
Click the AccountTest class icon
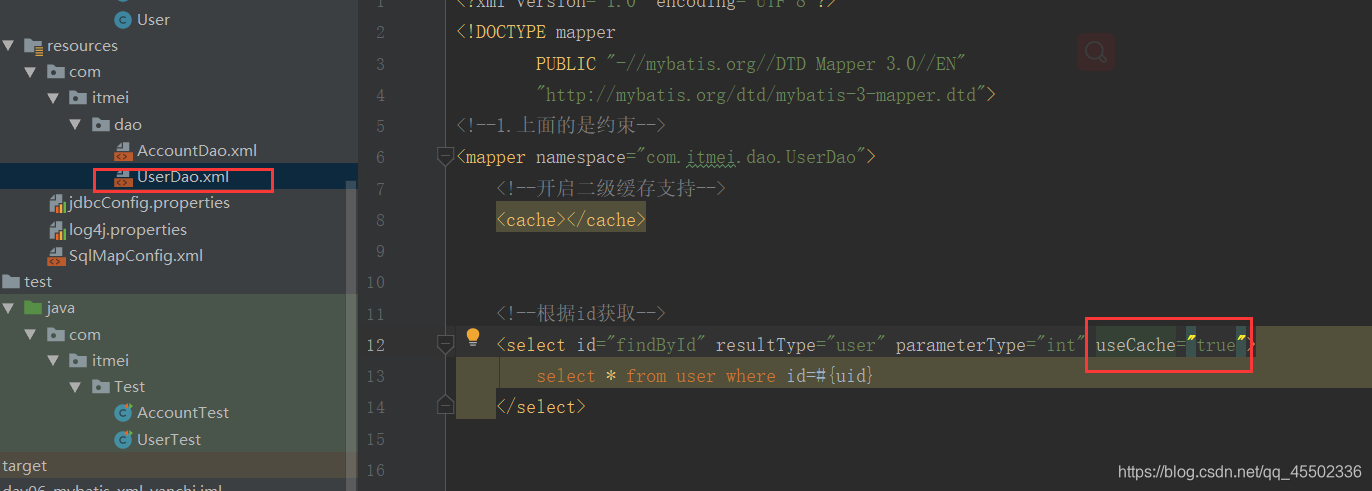(x=123, y=413)
